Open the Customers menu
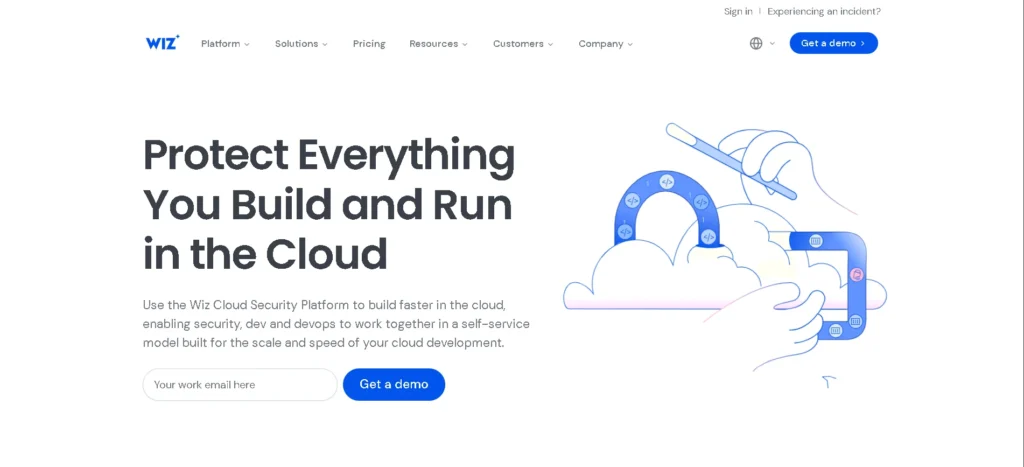The height and width of the screenshot is (467, 1024). pyautogui.click(x=523, y=44)
